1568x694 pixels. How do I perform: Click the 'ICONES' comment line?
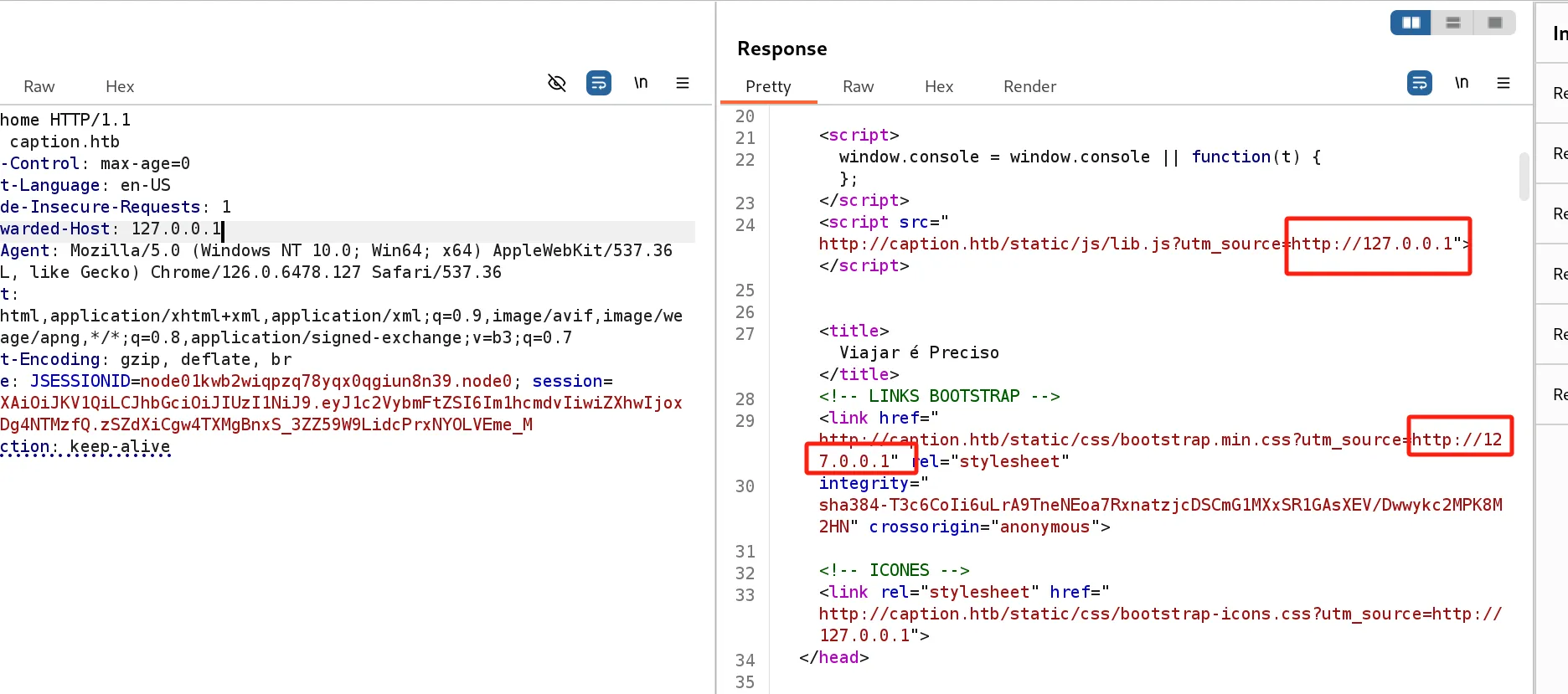click(x=895, y=570)
